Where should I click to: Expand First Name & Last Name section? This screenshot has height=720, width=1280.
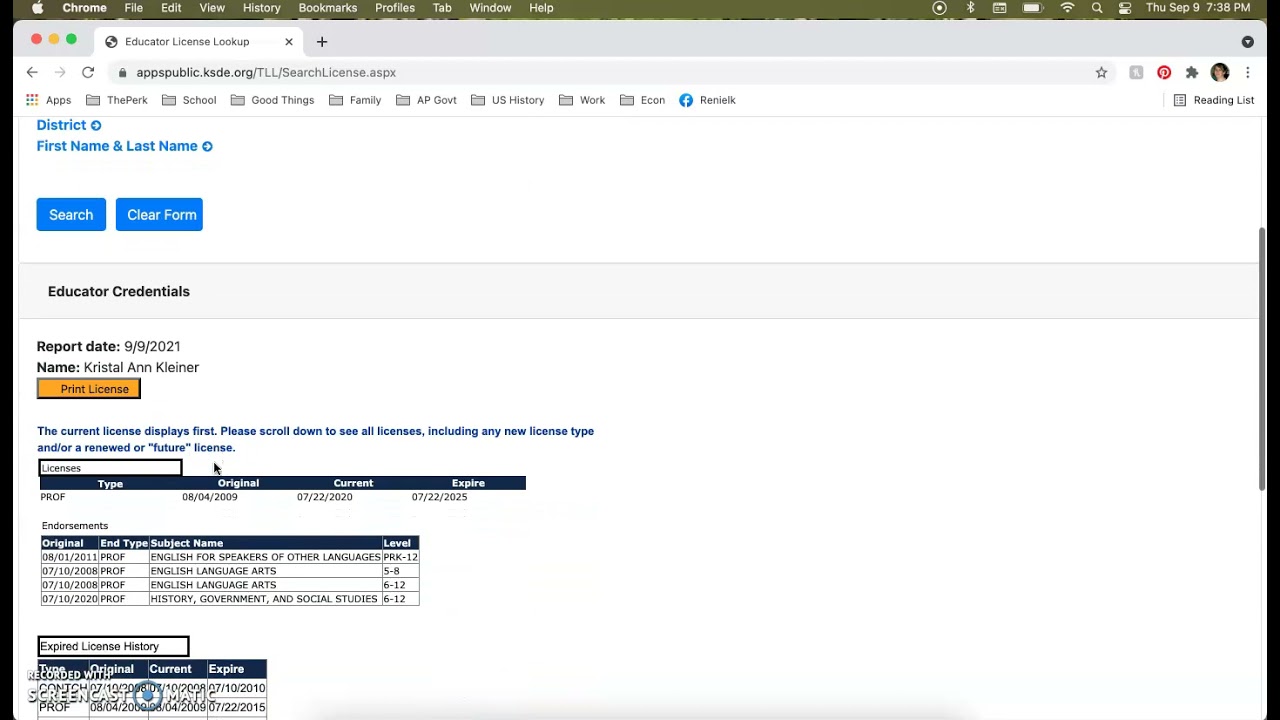tap(125, 146)
